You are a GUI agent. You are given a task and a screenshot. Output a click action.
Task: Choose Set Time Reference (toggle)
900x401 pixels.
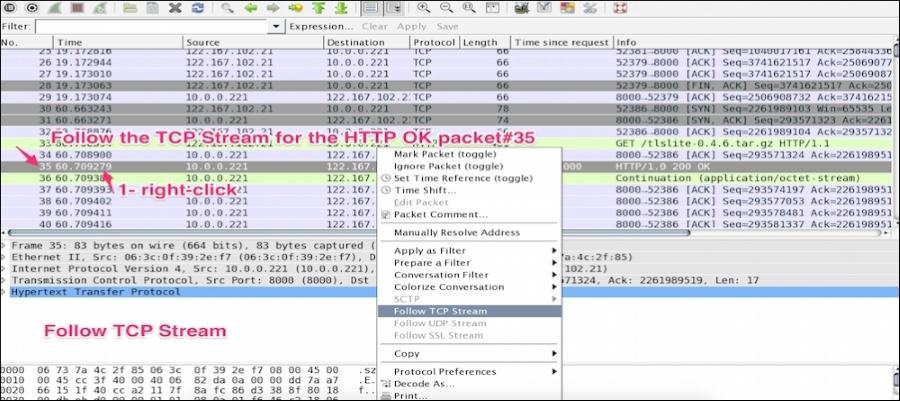[469, 178]
